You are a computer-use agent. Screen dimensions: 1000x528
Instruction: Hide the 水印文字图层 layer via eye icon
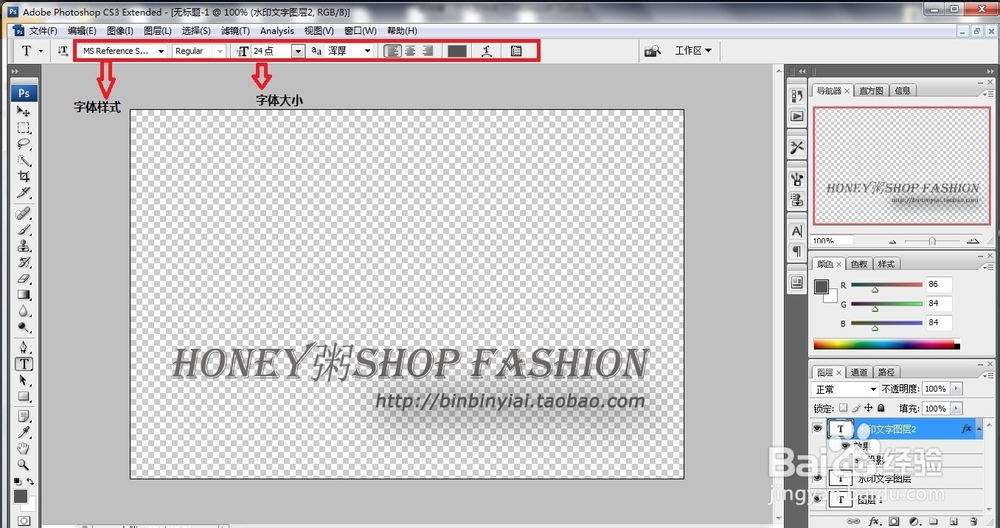pos(817,478)
